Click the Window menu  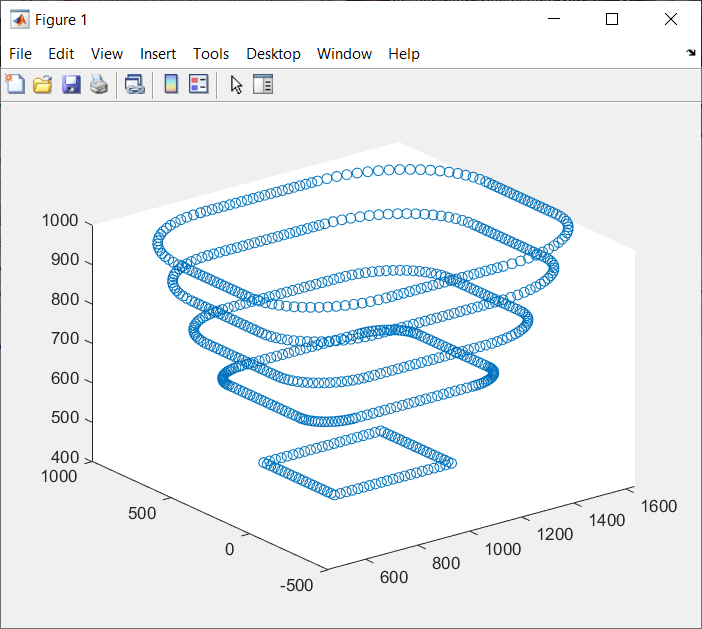344,54
